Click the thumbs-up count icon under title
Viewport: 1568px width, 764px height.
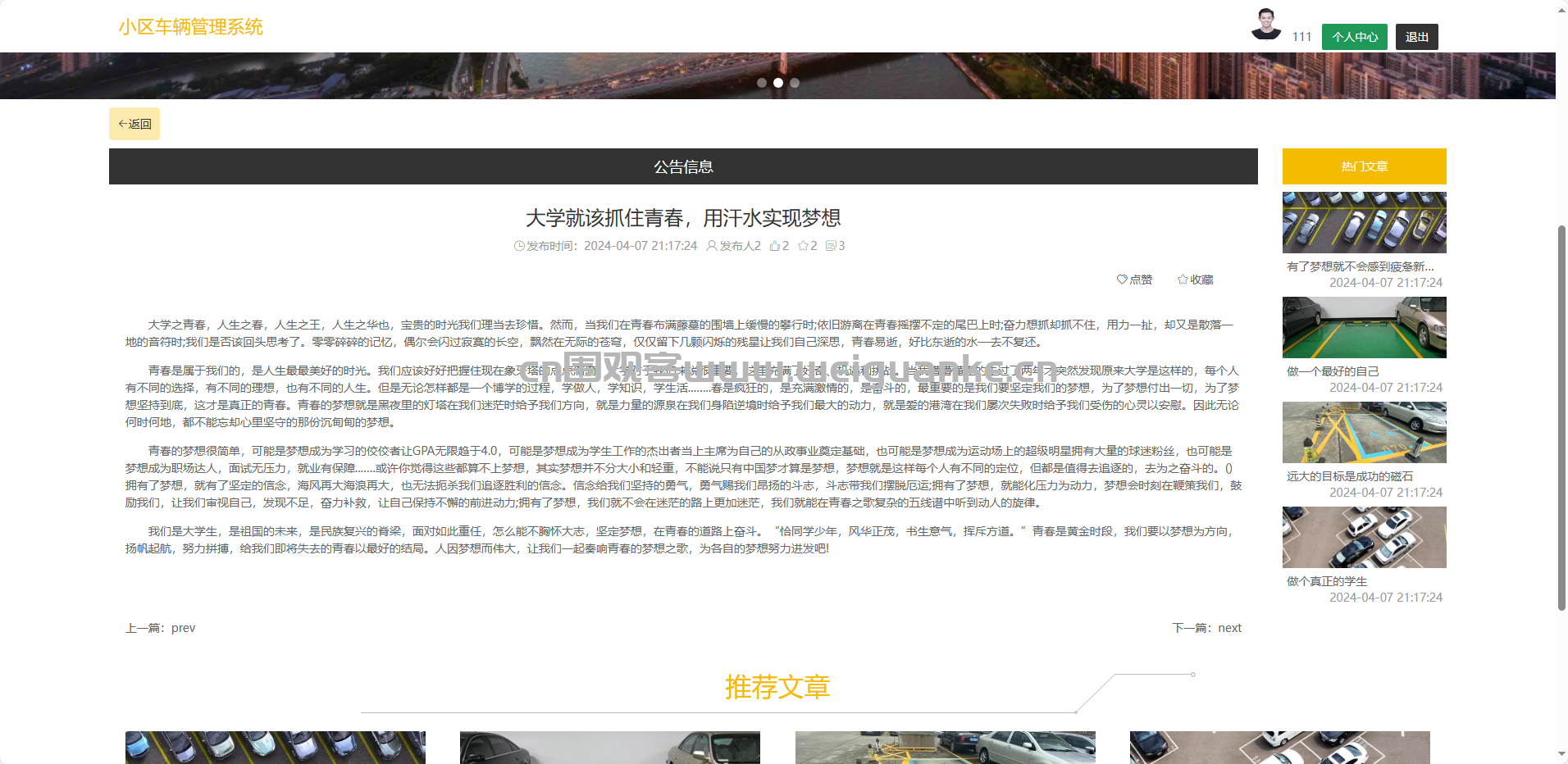click(774, 246)
